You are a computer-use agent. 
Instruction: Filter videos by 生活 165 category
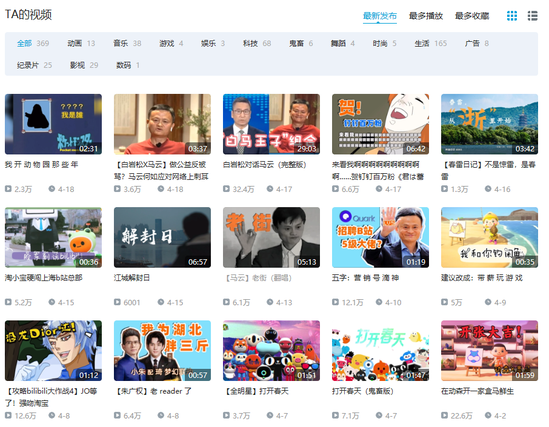[431, 43]
